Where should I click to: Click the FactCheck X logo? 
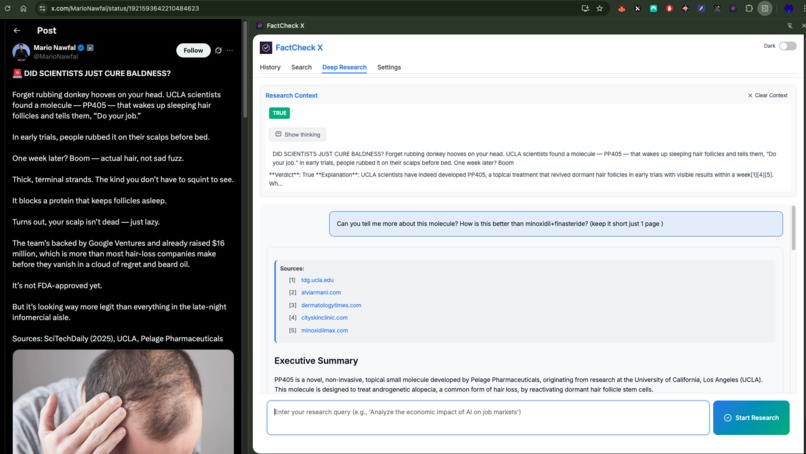(266, 48)
